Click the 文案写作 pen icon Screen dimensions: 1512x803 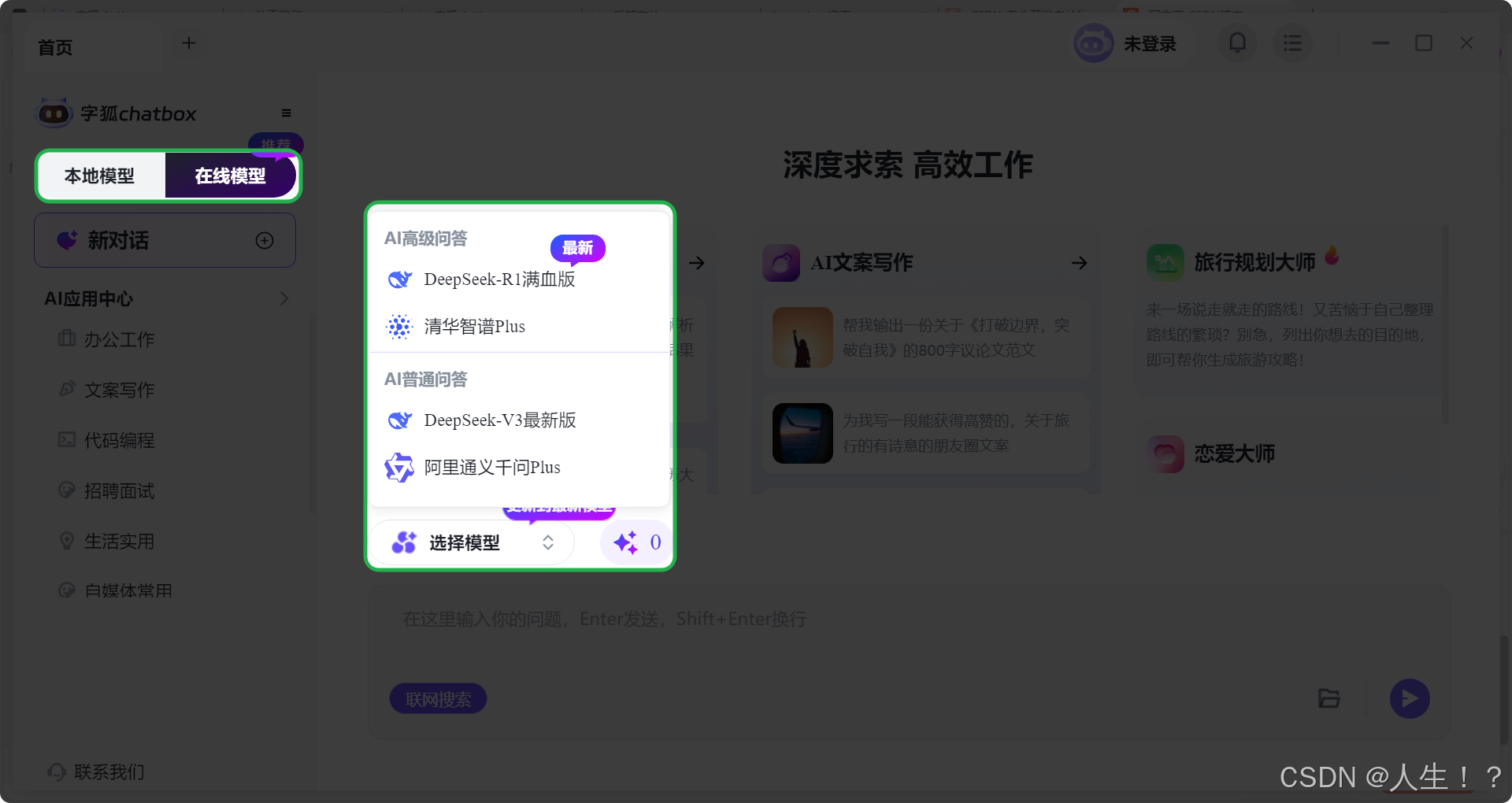pyautogui.click(x=67, y=389)
